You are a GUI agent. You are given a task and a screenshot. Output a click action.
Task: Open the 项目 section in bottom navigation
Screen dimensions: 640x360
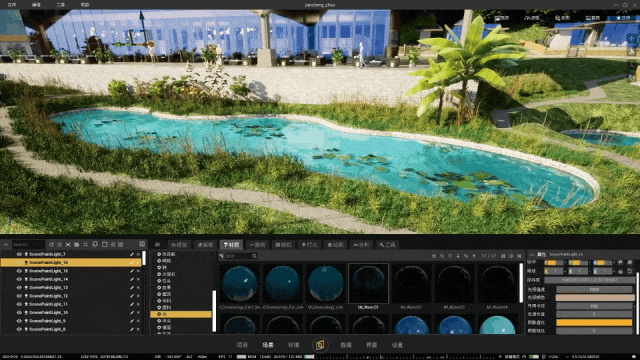(242, 345)
